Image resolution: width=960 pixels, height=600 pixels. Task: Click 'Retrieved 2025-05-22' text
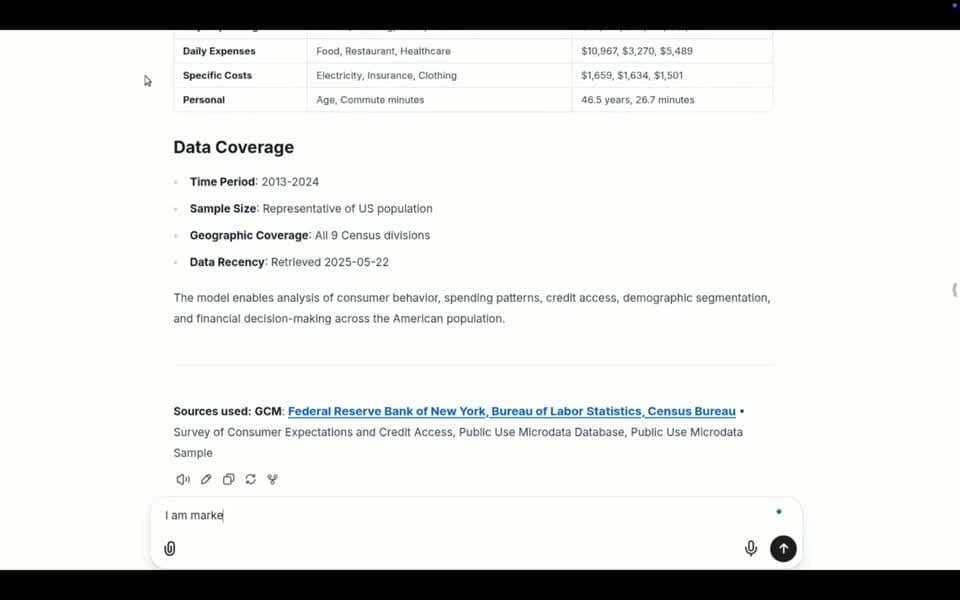[330, 262]
